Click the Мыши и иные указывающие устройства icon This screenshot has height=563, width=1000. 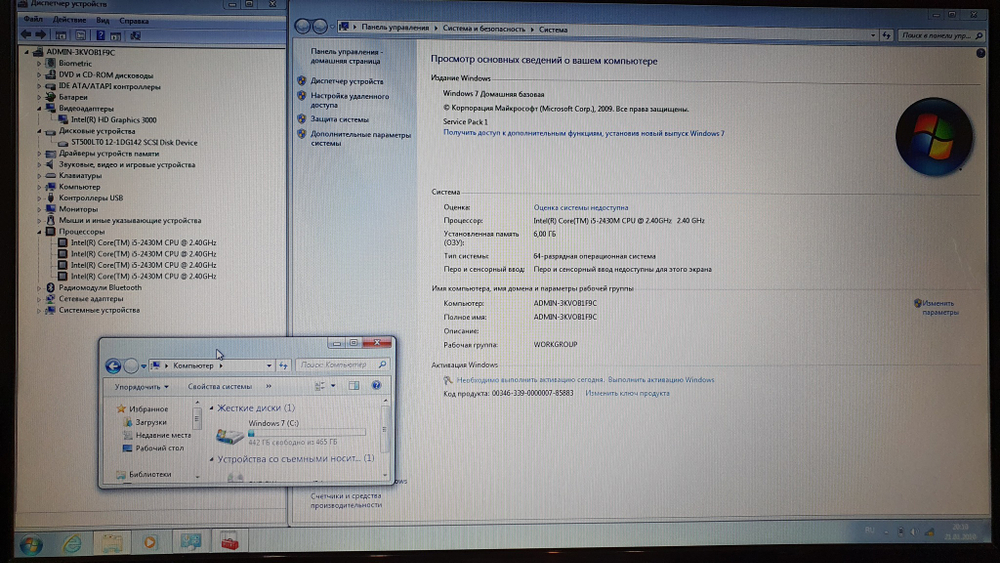click(50, 221)
